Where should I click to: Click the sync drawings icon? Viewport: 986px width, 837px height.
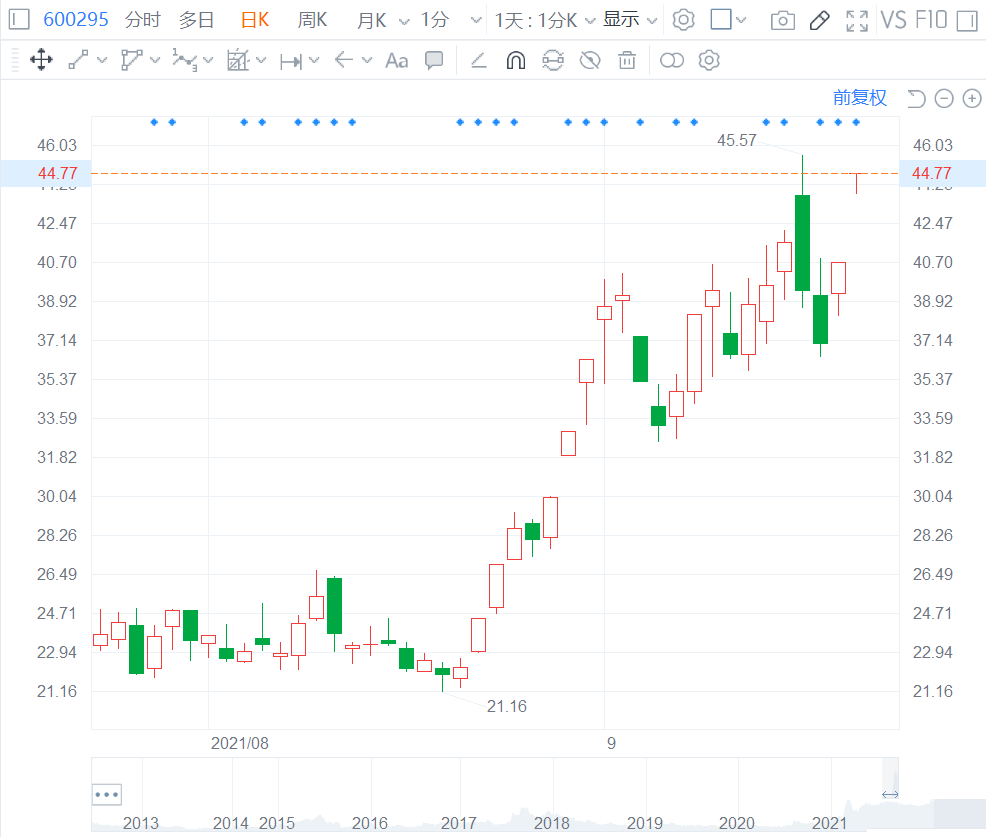pyautogui.click(x=553, y=60)
